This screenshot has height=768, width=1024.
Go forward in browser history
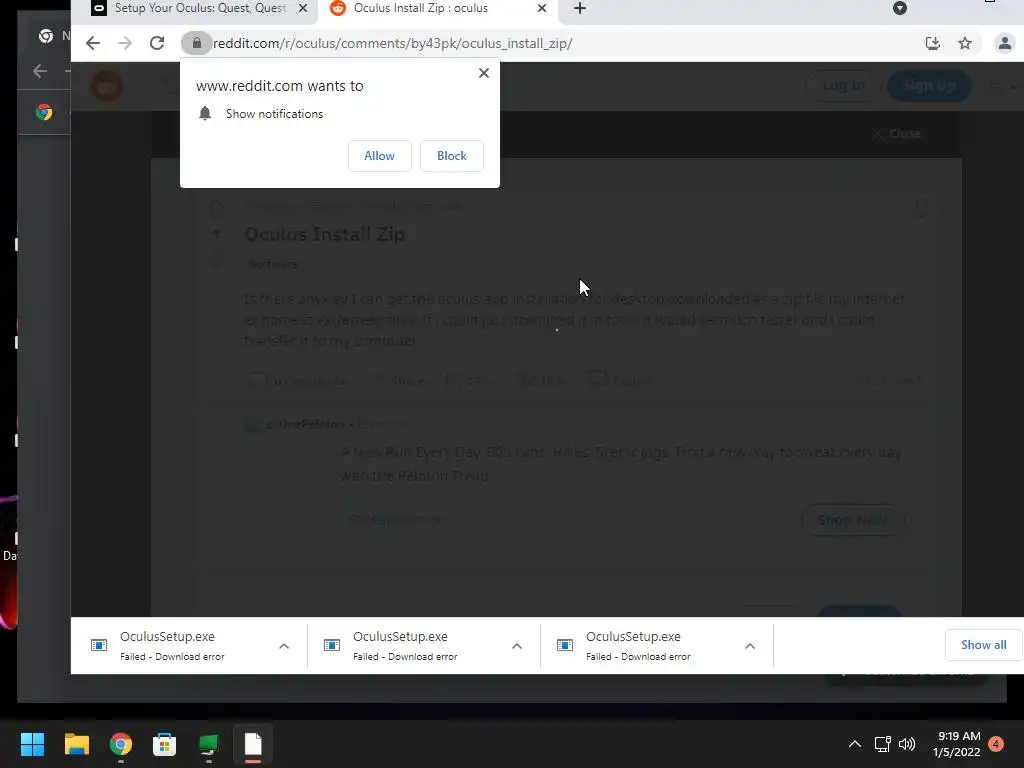tap(124, 43)
